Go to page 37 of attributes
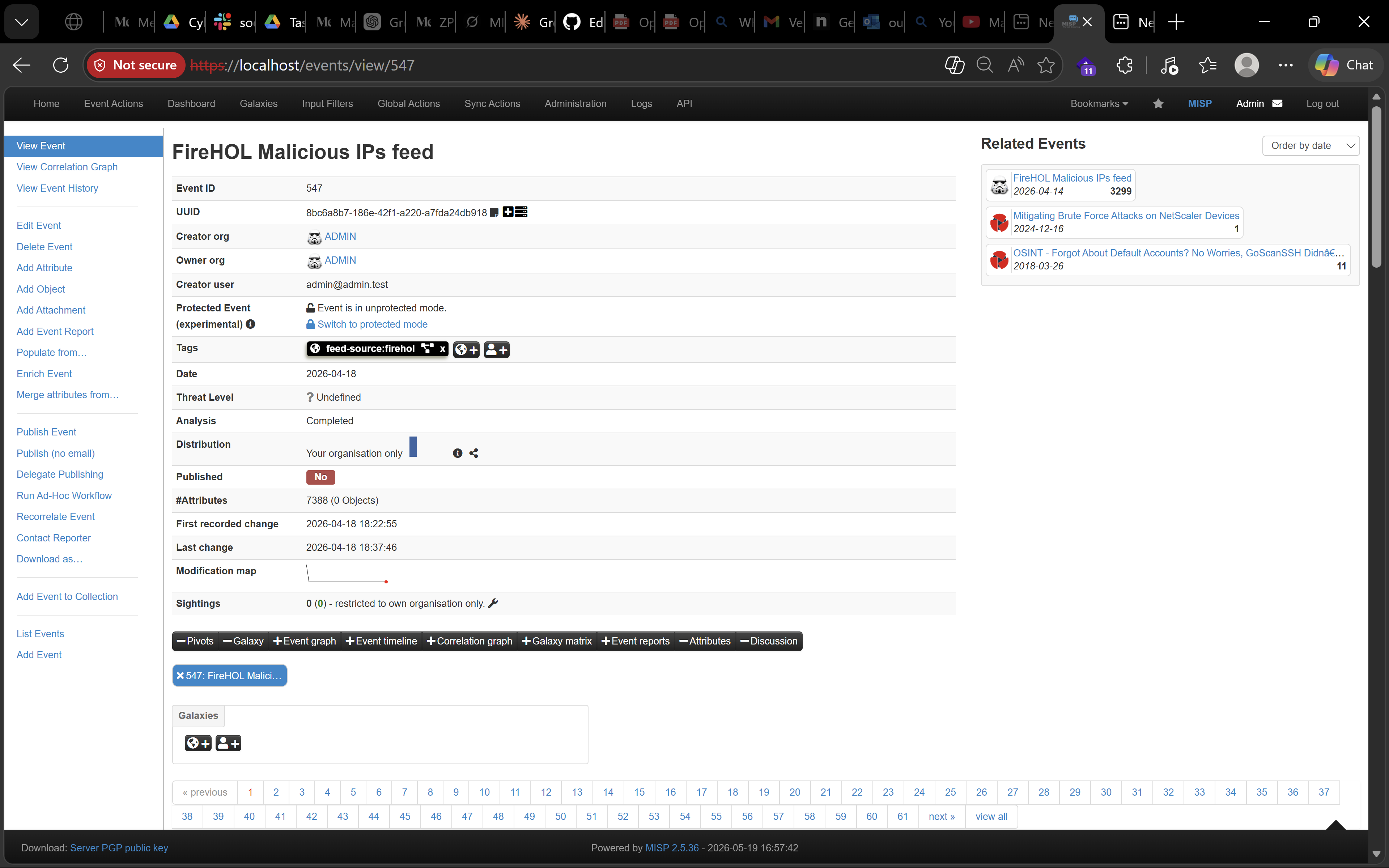1389x868 pixels. click(1324, 792)
